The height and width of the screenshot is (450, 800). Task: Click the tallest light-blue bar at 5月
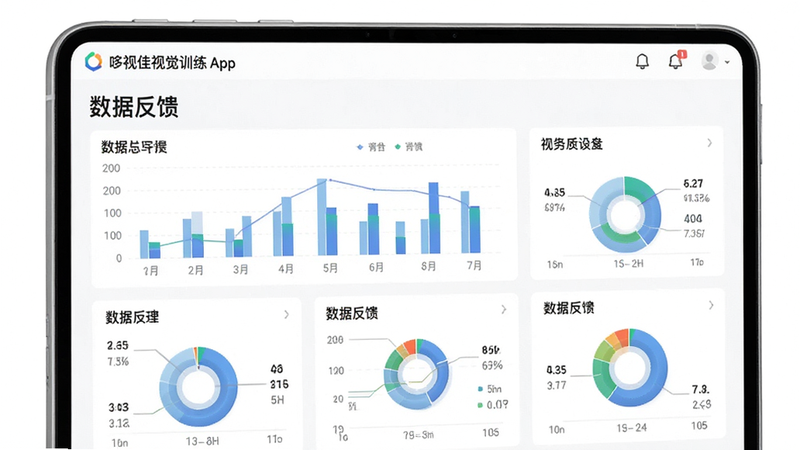point(321,216)
